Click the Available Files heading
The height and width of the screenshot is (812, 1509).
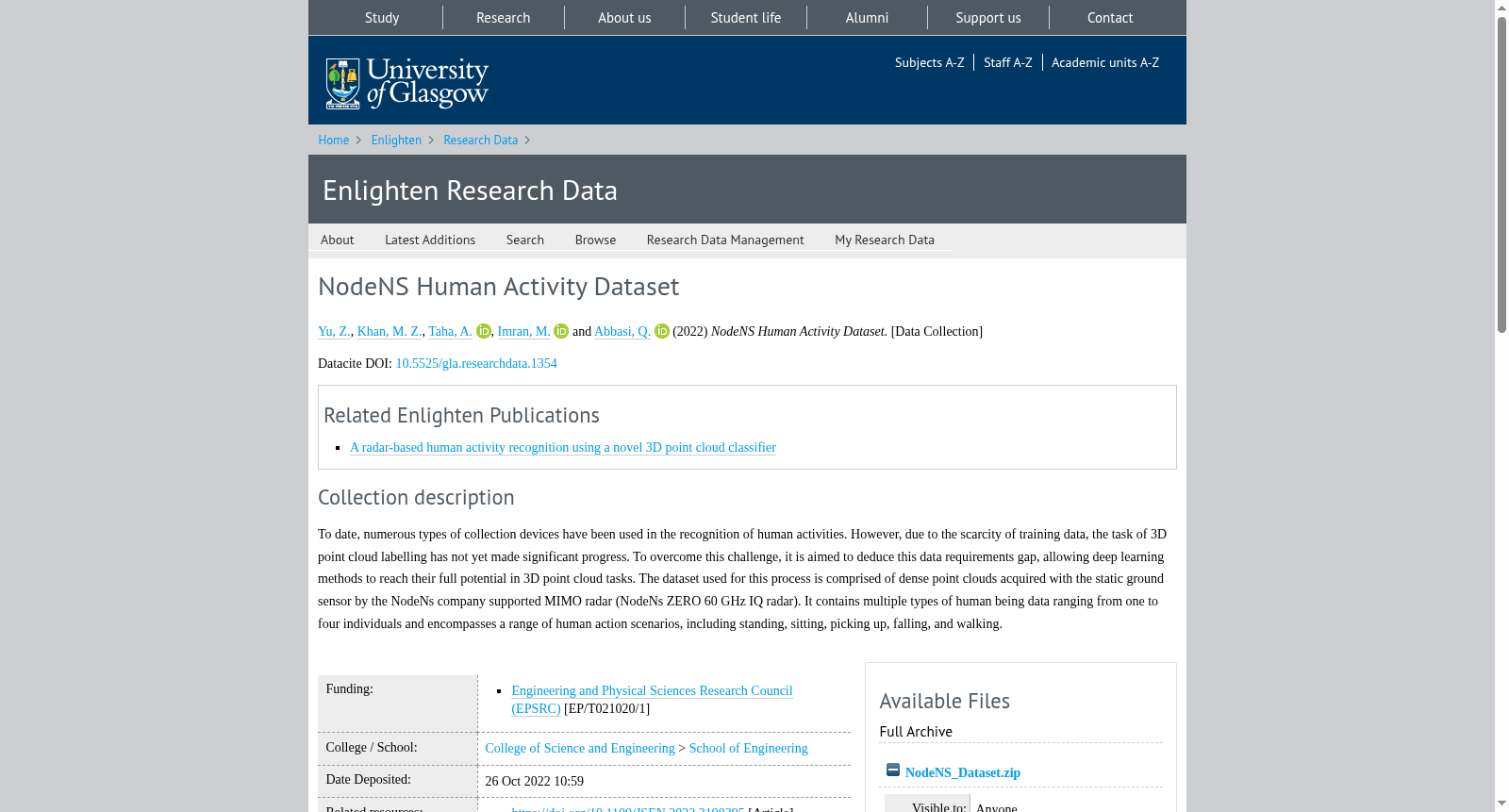click(944, 701)
